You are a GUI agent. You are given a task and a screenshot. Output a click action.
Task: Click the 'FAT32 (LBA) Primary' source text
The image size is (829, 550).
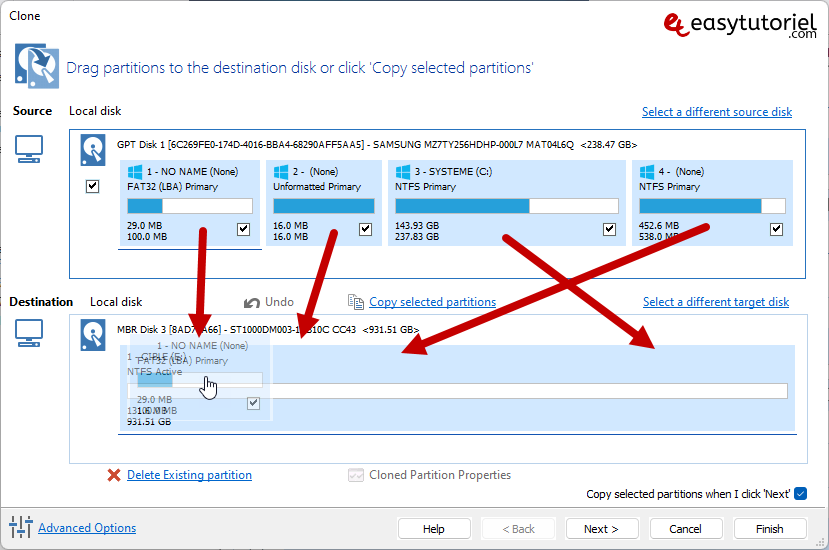[x=172, y=186]
